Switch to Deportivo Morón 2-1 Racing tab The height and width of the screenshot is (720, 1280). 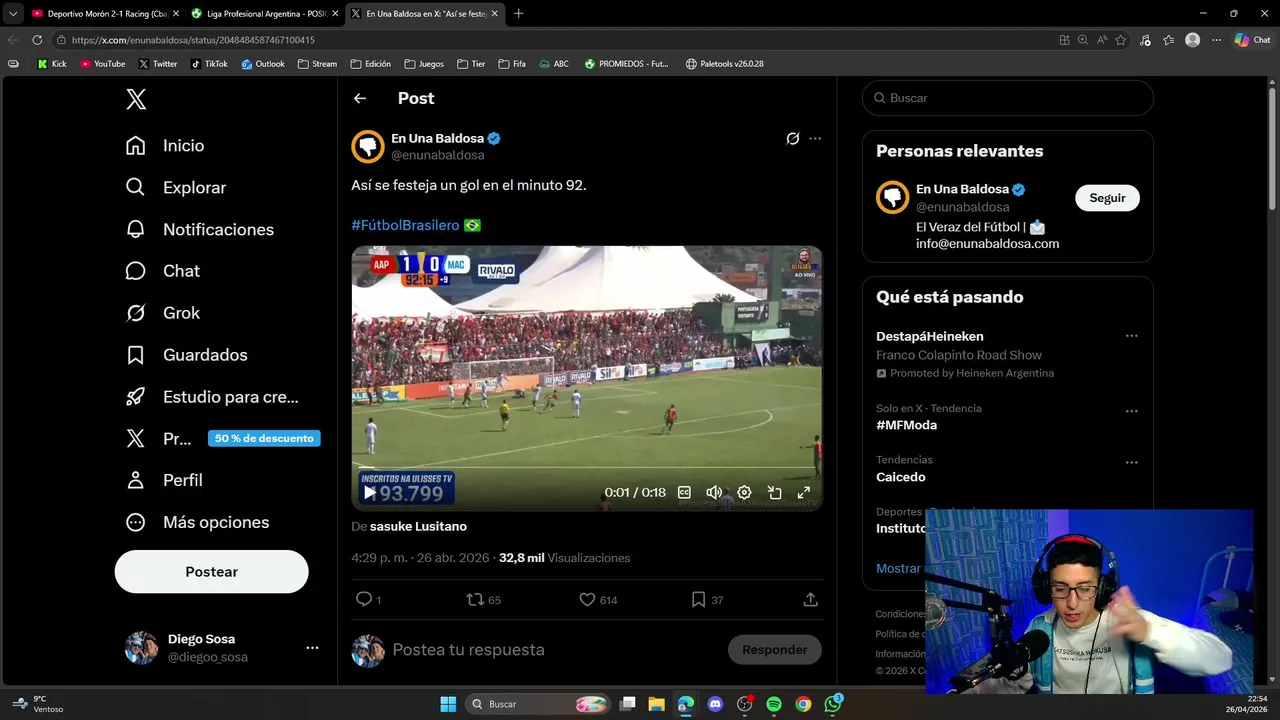point(105,13)
